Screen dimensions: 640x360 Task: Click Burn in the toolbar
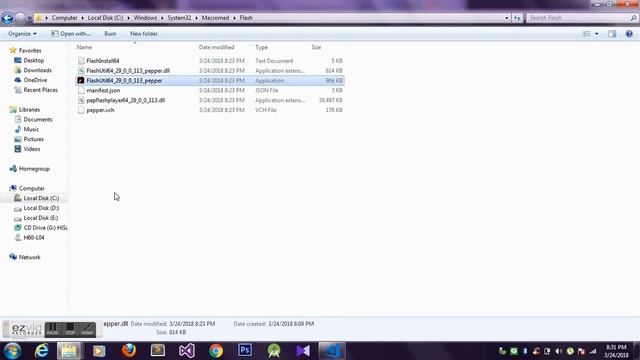(x=110, y=34)
